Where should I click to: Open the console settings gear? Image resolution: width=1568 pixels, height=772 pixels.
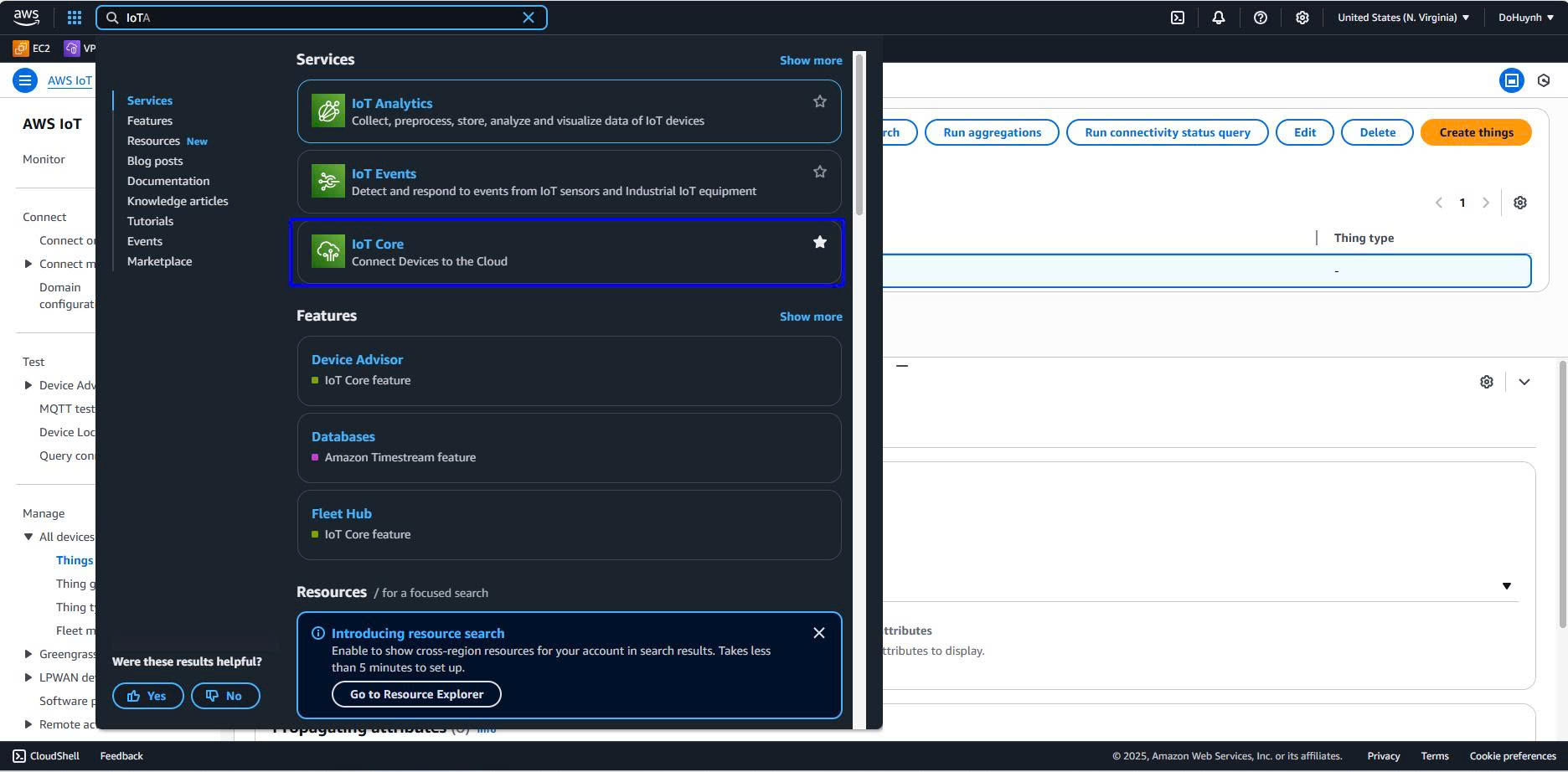click(1302, 18)
